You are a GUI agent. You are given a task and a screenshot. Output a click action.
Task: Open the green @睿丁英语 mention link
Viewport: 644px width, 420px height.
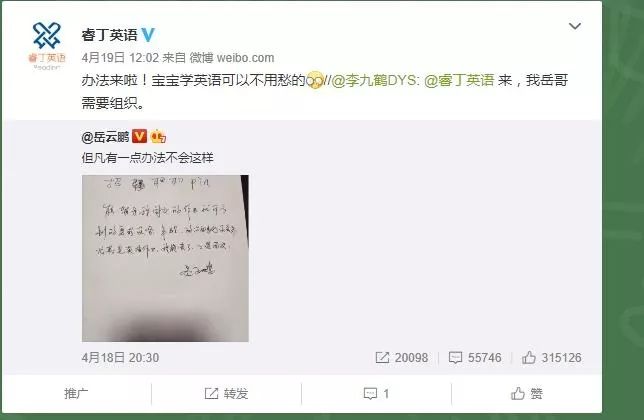[459, 80]
